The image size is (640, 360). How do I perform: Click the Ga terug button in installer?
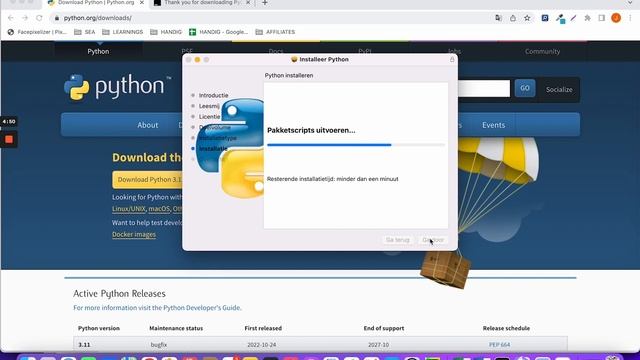(398, 240)
